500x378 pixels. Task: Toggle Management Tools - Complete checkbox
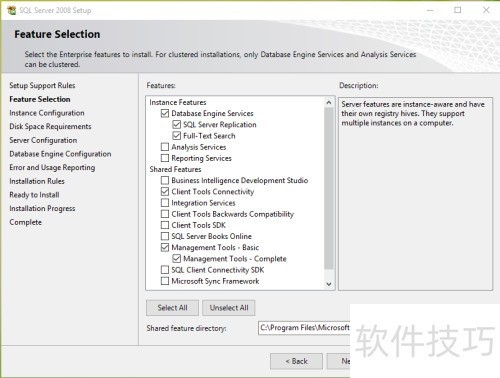176,259
